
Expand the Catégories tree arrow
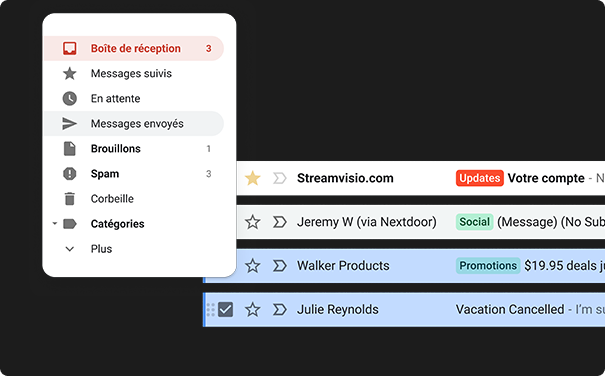[x=54, y=224]
